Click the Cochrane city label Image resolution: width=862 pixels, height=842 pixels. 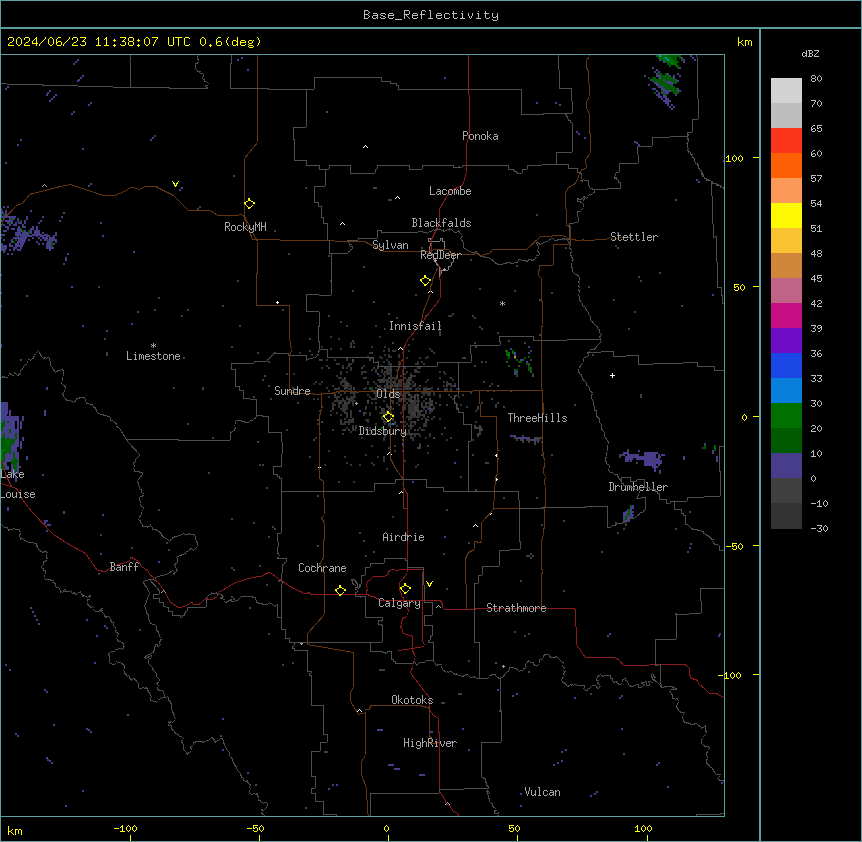click(x=322, y=568)
